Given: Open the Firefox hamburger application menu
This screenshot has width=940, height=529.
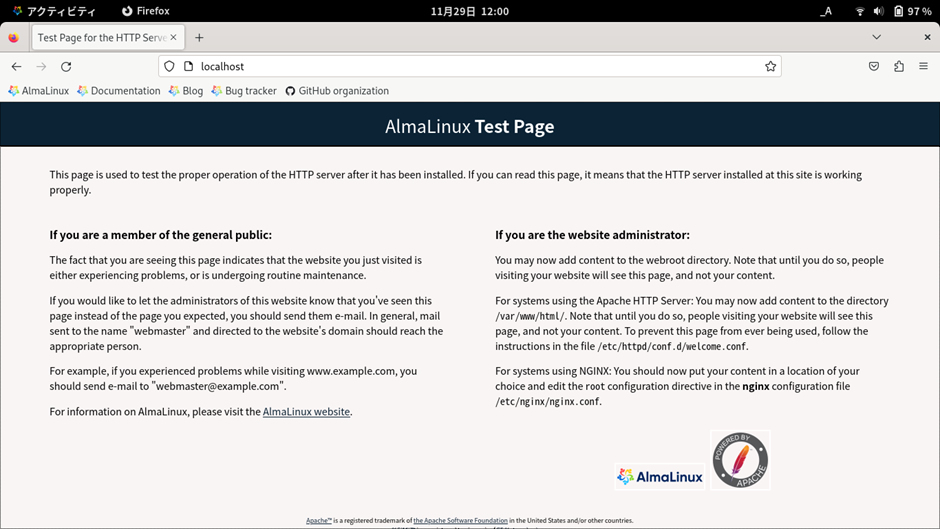Looking at the screenshot, I should click(923, 67).
